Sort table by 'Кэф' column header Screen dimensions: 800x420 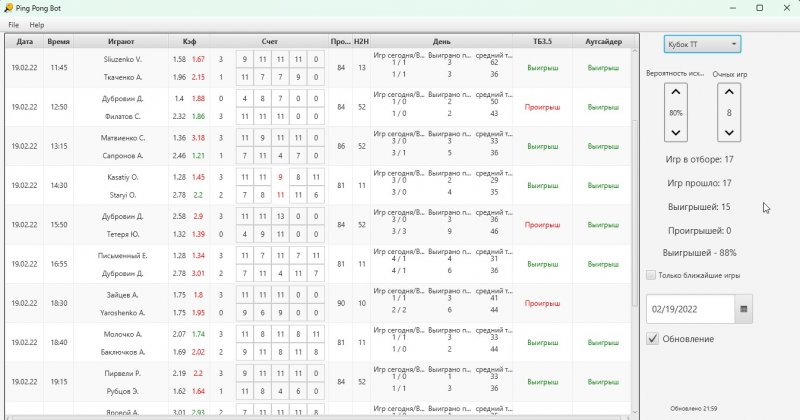[x=189, y=42]
